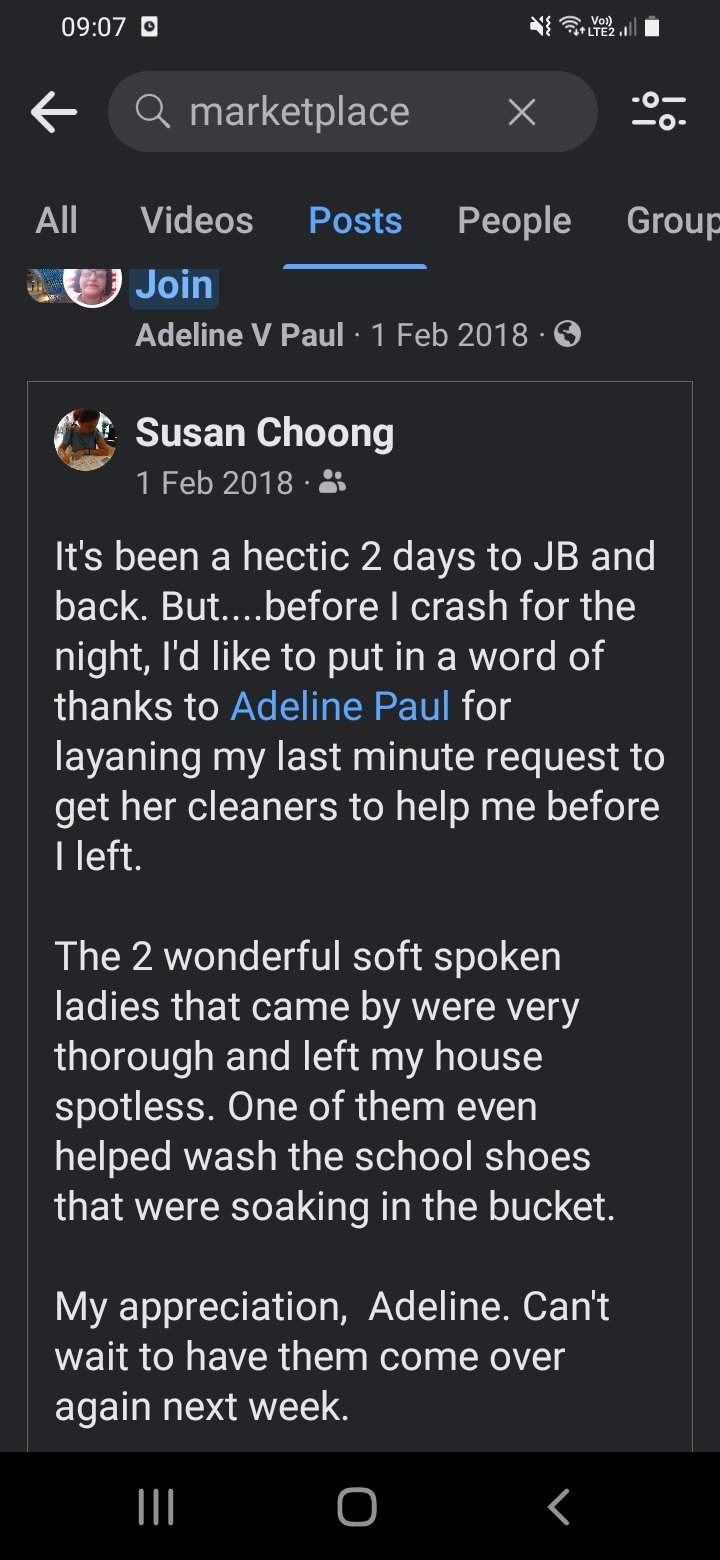The image size is (720, 1560).
Task: Tap Susan Choong's profile picture
Action: tap(85, 440)
